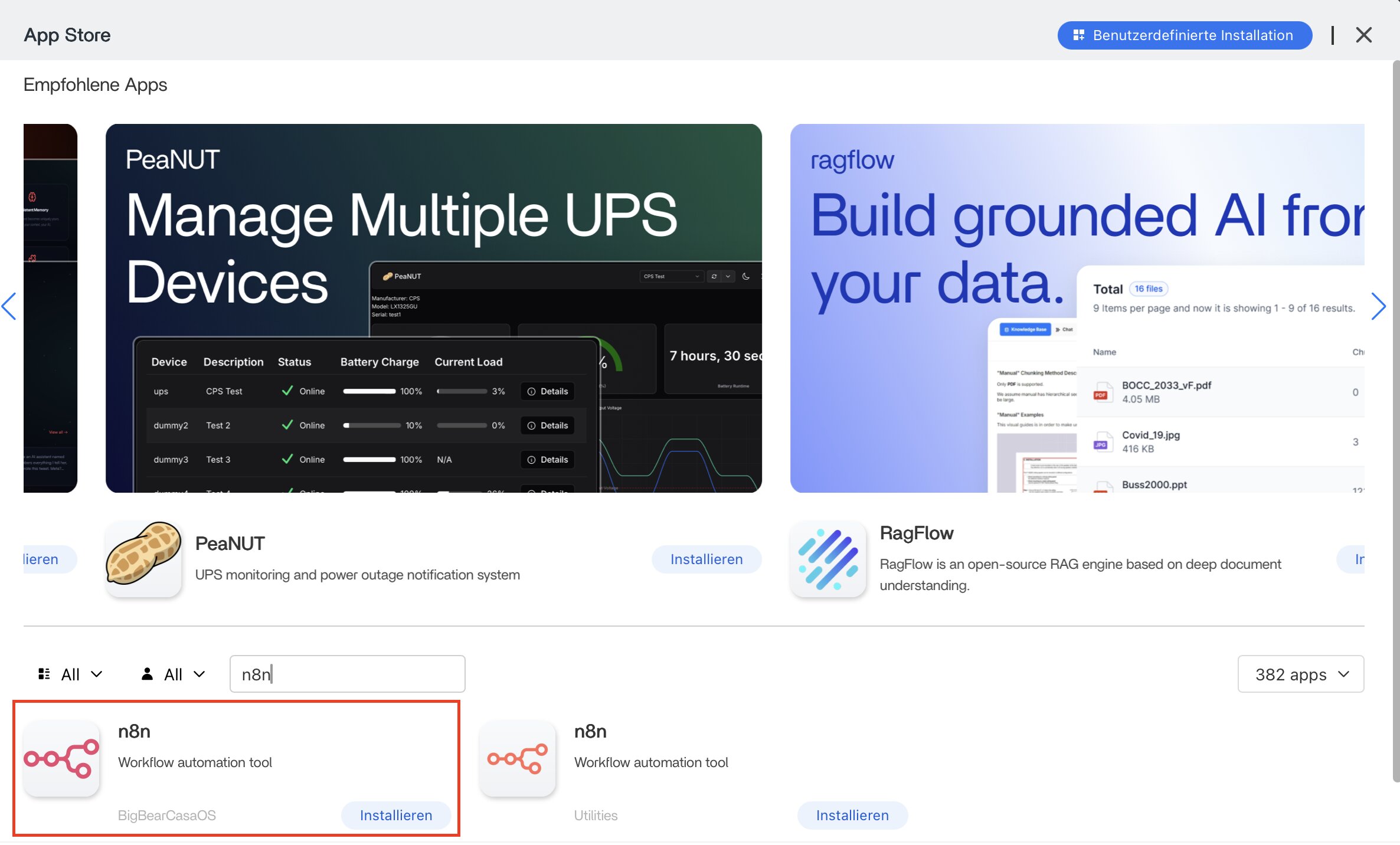The height and width of the screenshot is (845, 1400).
Task: Install n8n from Utilities
Action: pos(852,815)
